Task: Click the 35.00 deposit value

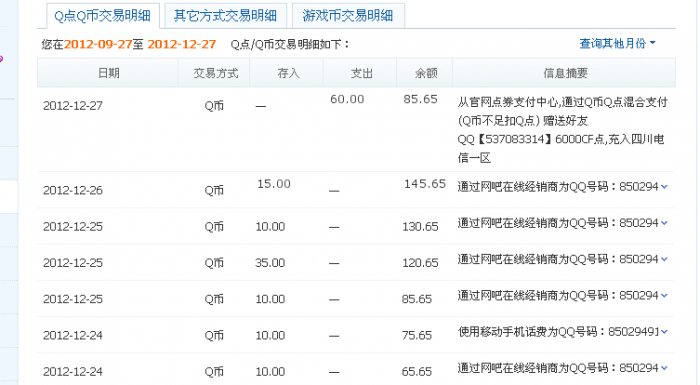Action: [270, 263]
